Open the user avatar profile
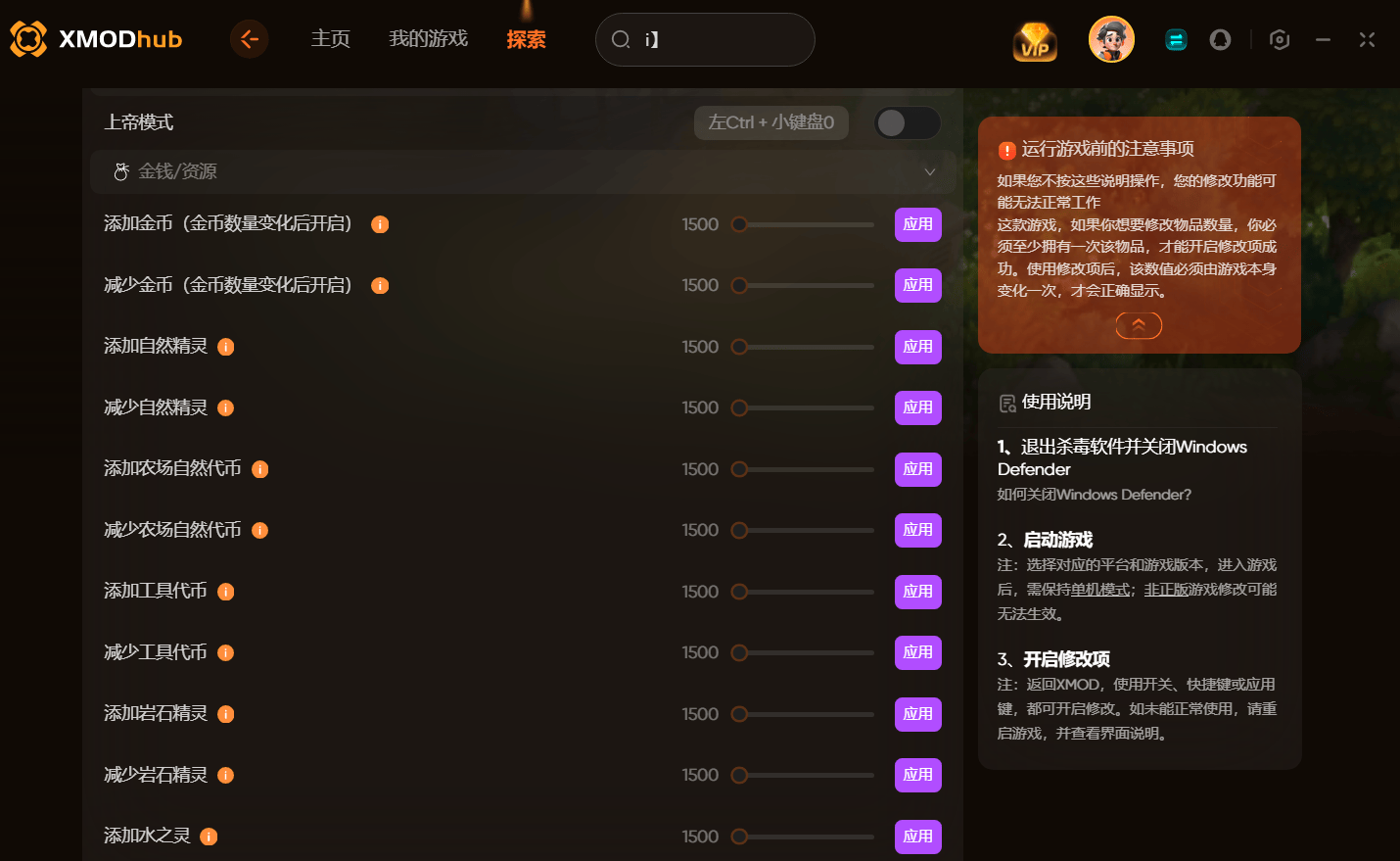 (1111, 39)
